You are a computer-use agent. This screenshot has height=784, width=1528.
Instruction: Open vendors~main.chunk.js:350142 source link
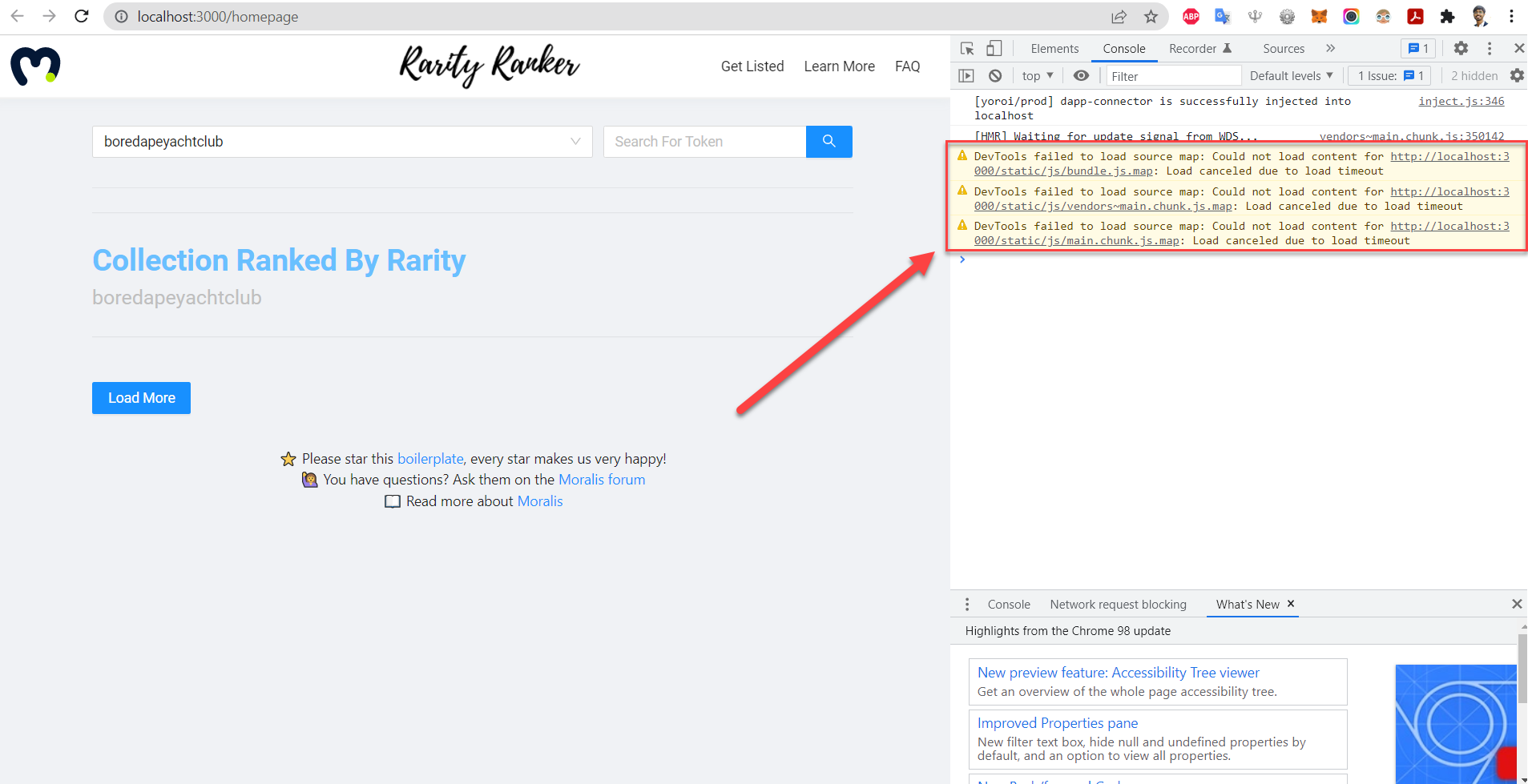1412,136
